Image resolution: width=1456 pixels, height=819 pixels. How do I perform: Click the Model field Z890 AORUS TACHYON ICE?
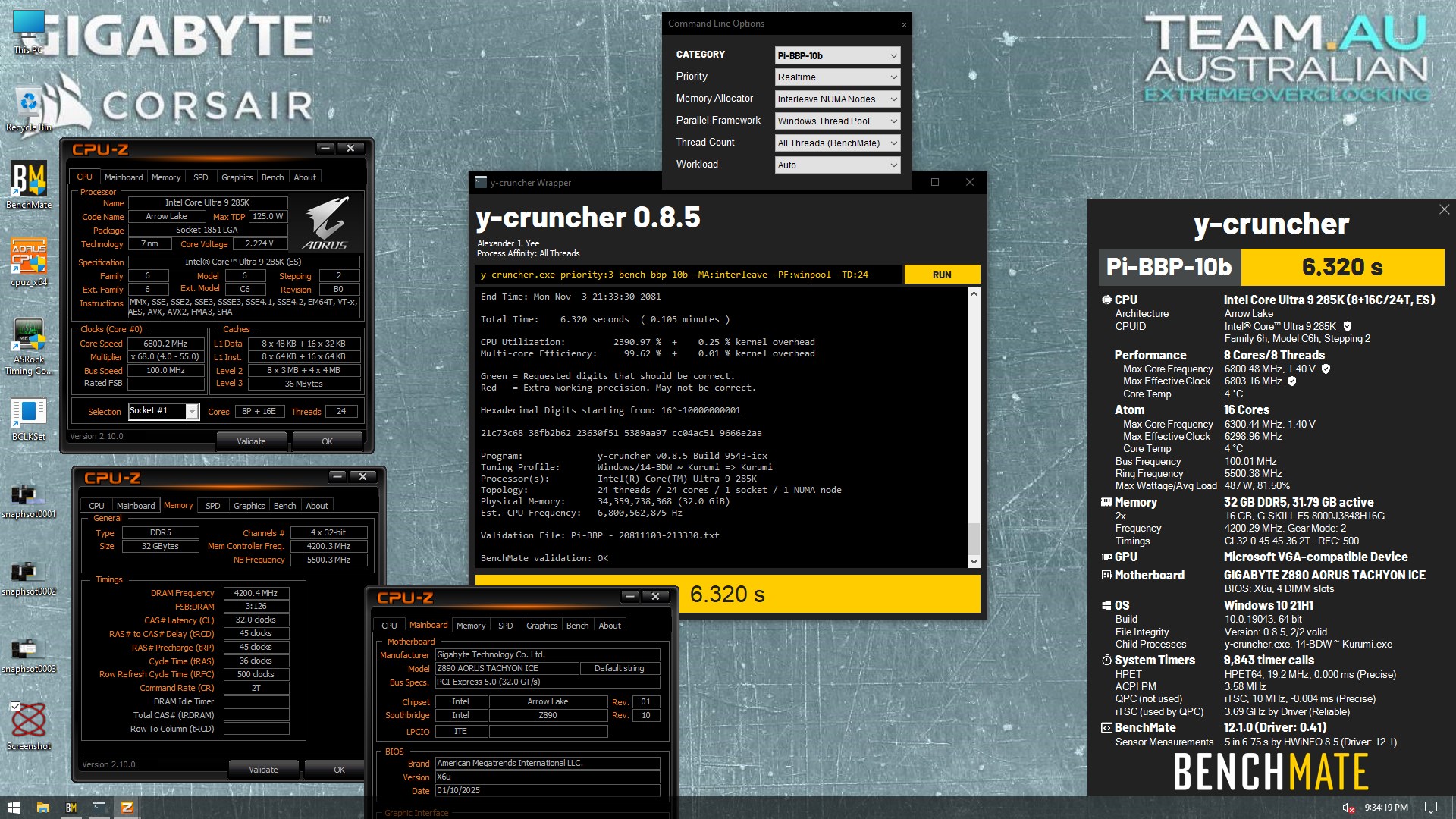click(x=507, y=668)
